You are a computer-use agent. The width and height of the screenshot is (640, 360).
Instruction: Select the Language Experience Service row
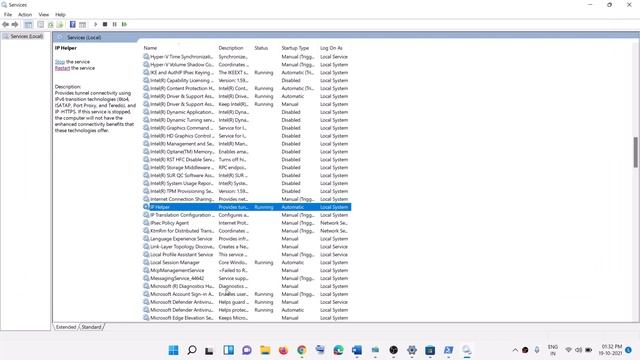coord(247,239)
